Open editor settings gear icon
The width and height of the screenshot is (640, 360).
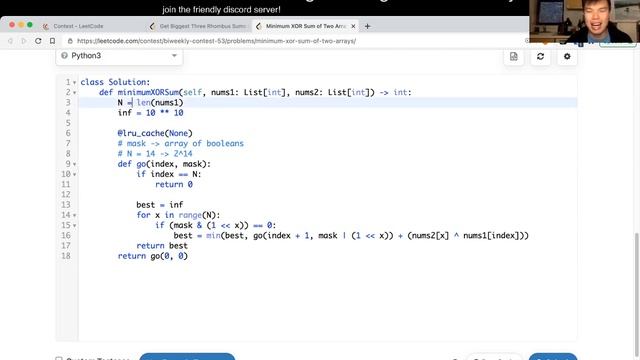[567, 57]
